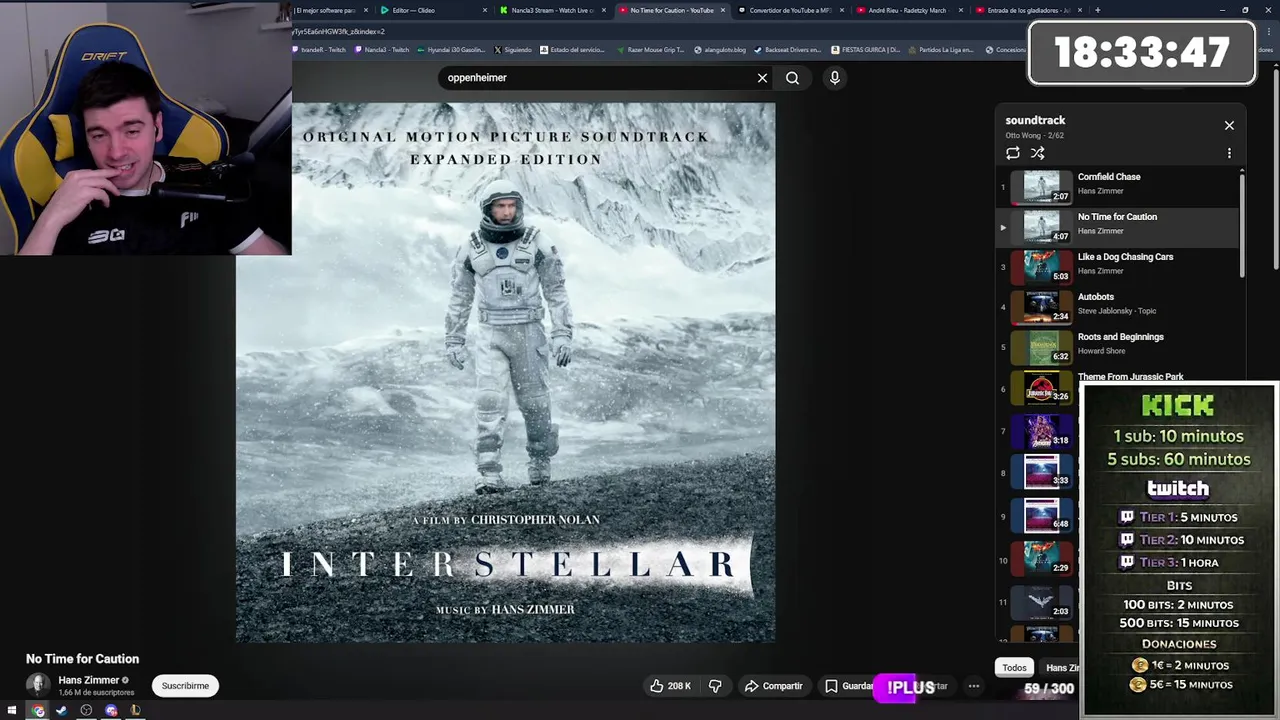Screen dimensions: 1280x720
Task: Switch to Convertidor de YouTube a MP3 tab
Action: [790, 10]
